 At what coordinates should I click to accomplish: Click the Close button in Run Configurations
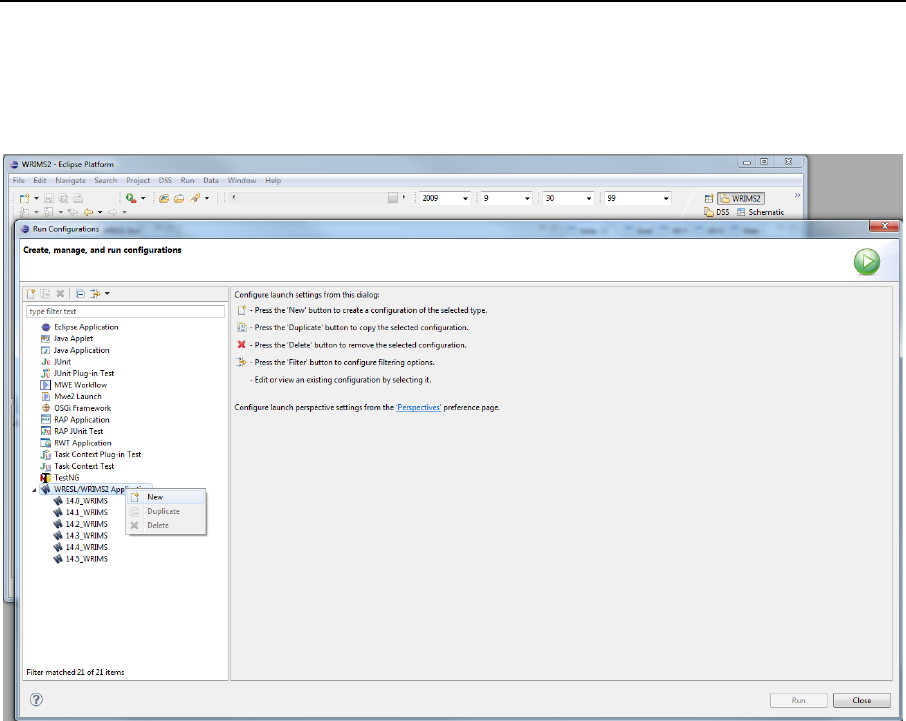coord(862,700)
